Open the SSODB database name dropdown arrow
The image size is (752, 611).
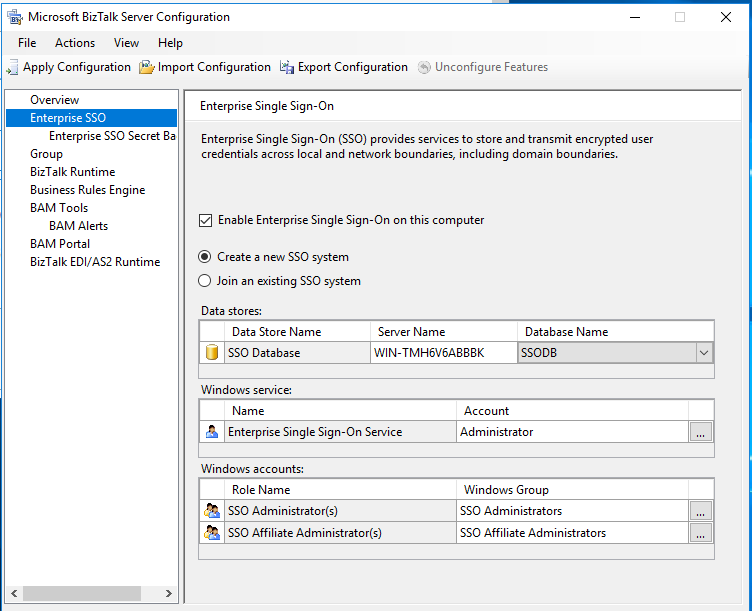pyautogui.click(x=704, y=353)
